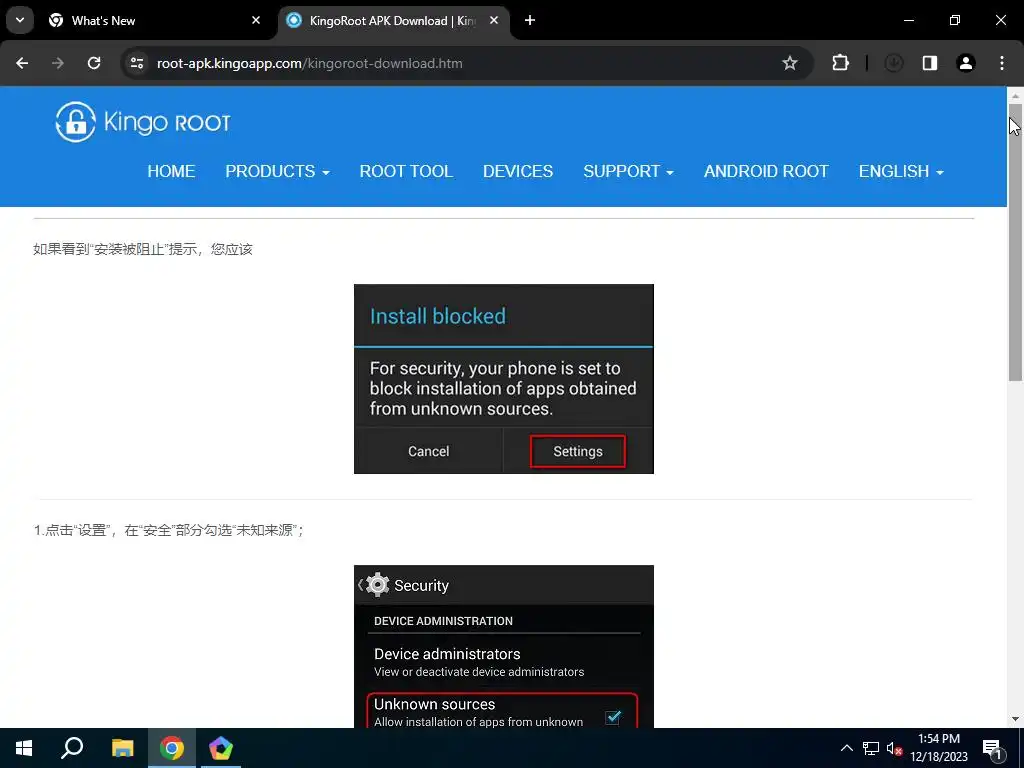The width and height of the screenshot is (1024, 768).
Task: Open the network status tray icon
Action: point(871,748)
